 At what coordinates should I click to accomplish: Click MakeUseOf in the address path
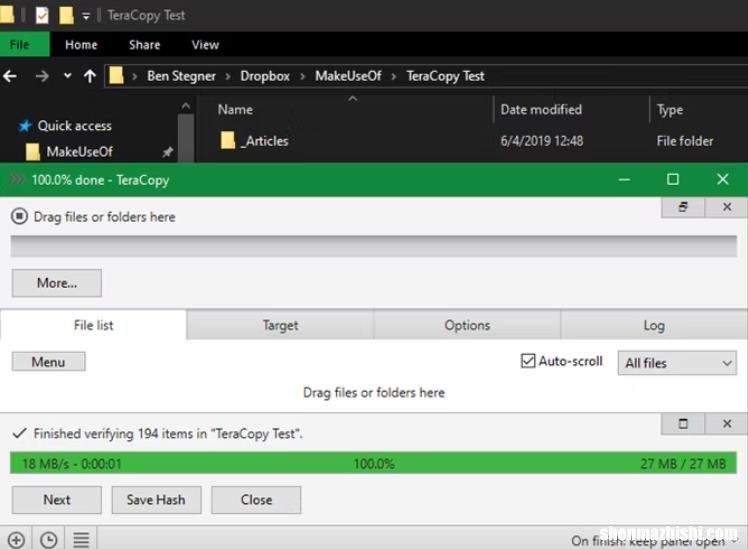348,76
